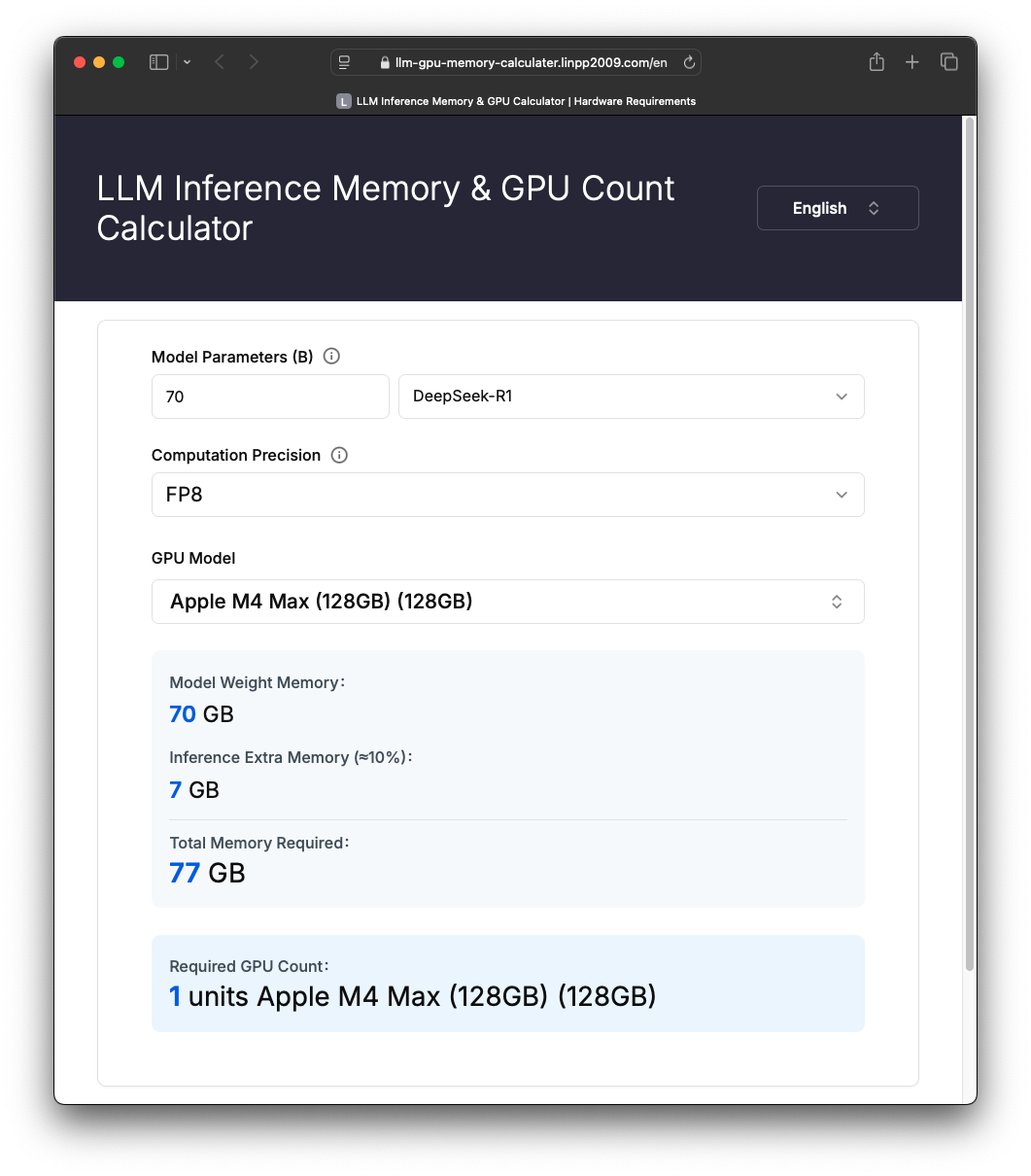1031x1176 pixels.
Task: Go back to the previous page
Action: (220, 62)
